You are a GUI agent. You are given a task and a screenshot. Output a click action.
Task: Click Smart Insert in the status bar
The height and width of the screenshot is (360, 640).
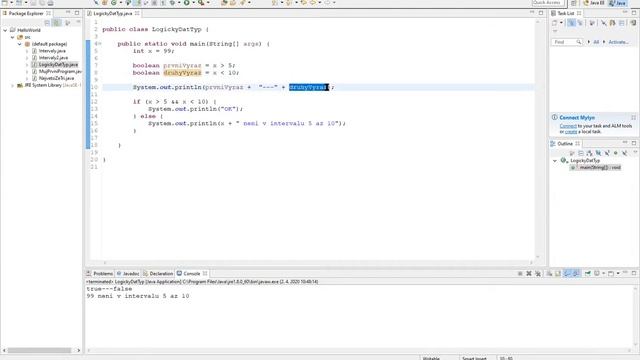coord(474,358)
